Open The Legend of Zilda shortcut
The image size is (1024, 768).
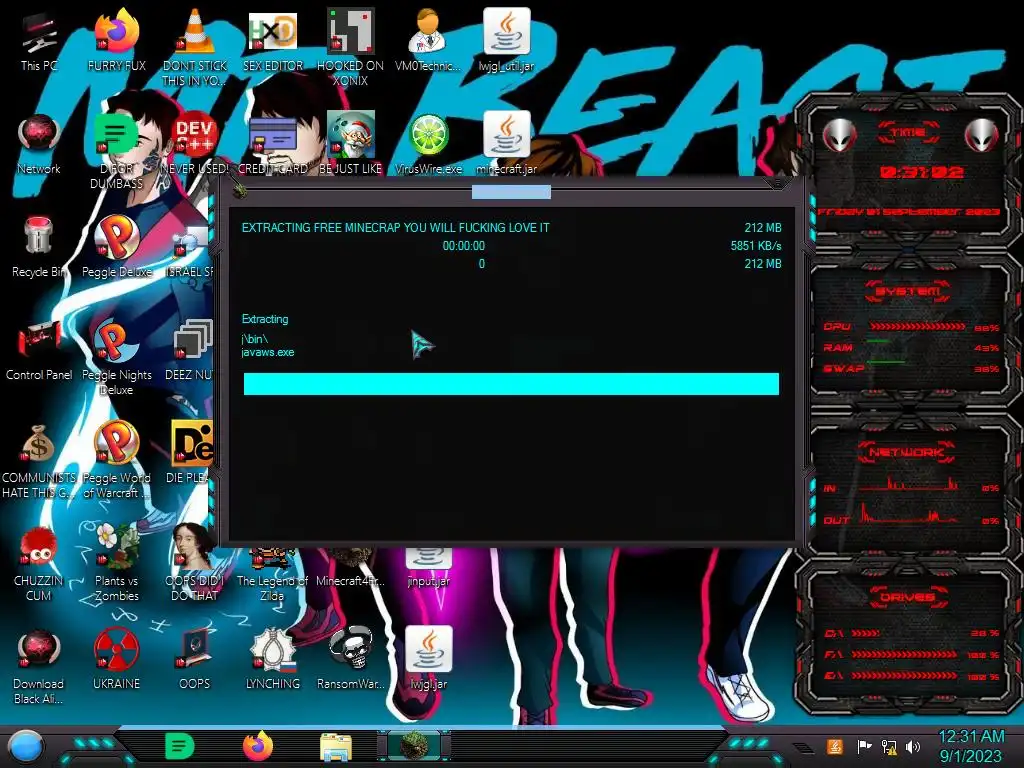(x=272, y=575)
